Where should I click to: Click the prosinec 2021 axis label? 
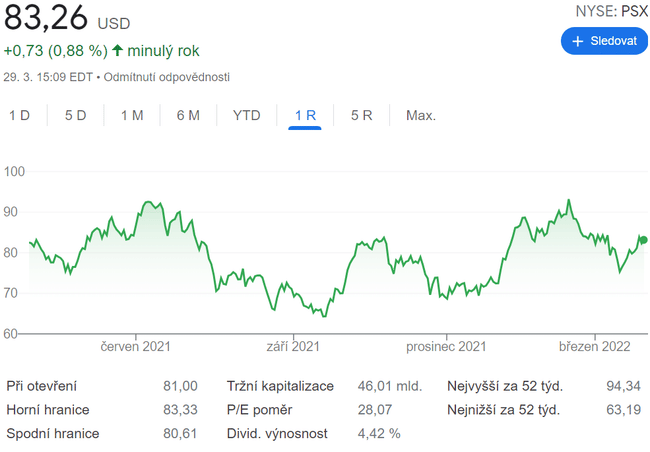(446, 347)
